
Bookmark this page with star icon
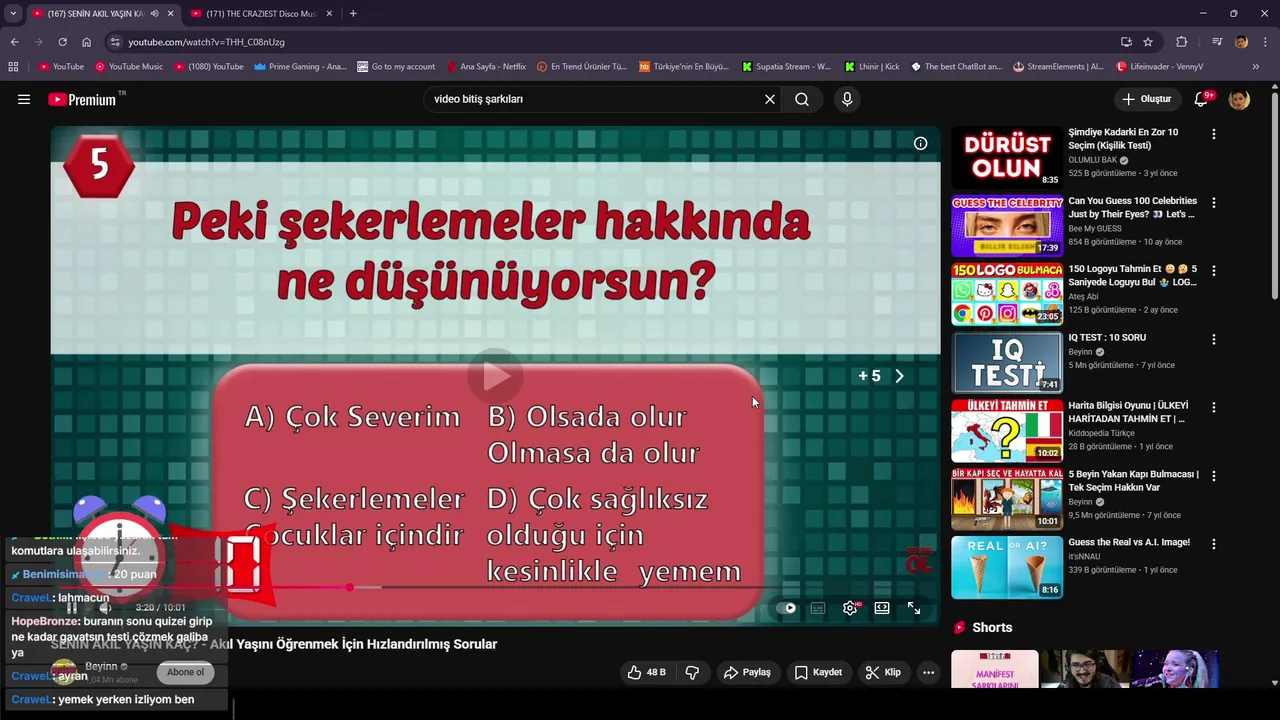point(1148,42)
